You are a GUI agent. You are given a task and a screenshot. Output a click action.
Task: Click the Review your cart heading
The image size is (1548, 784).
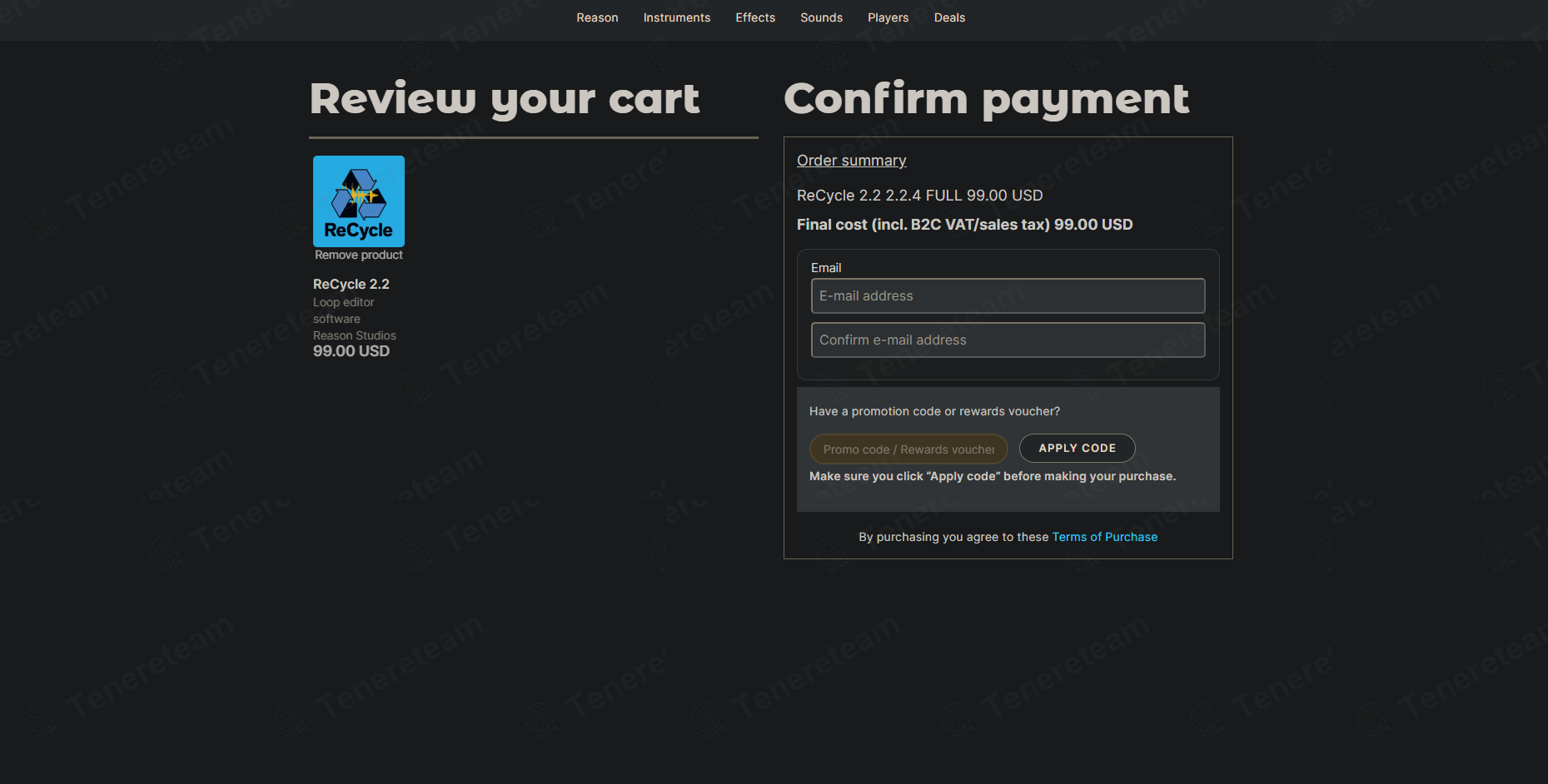(504, 100)
